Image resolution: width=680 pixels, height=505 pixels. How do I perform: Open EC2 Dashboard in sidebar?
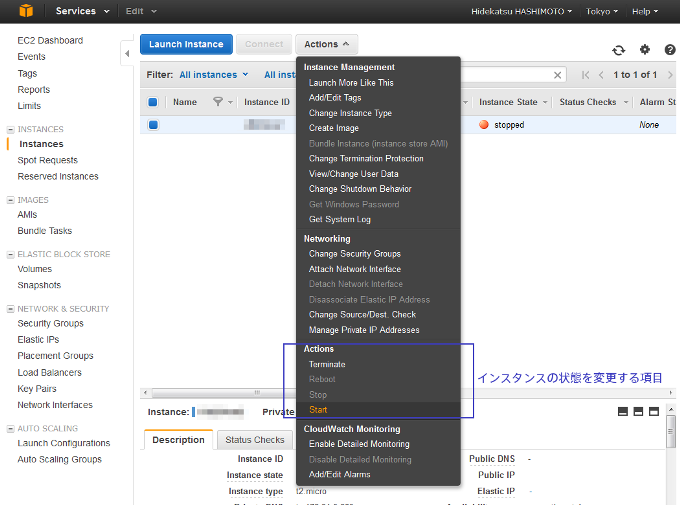point(50,40)
